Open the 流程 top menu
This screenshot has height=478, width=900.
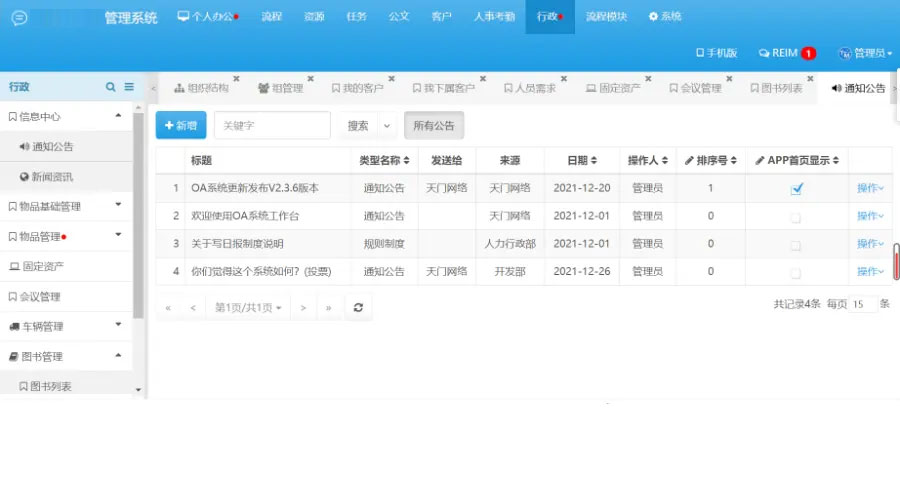(271, 17)
